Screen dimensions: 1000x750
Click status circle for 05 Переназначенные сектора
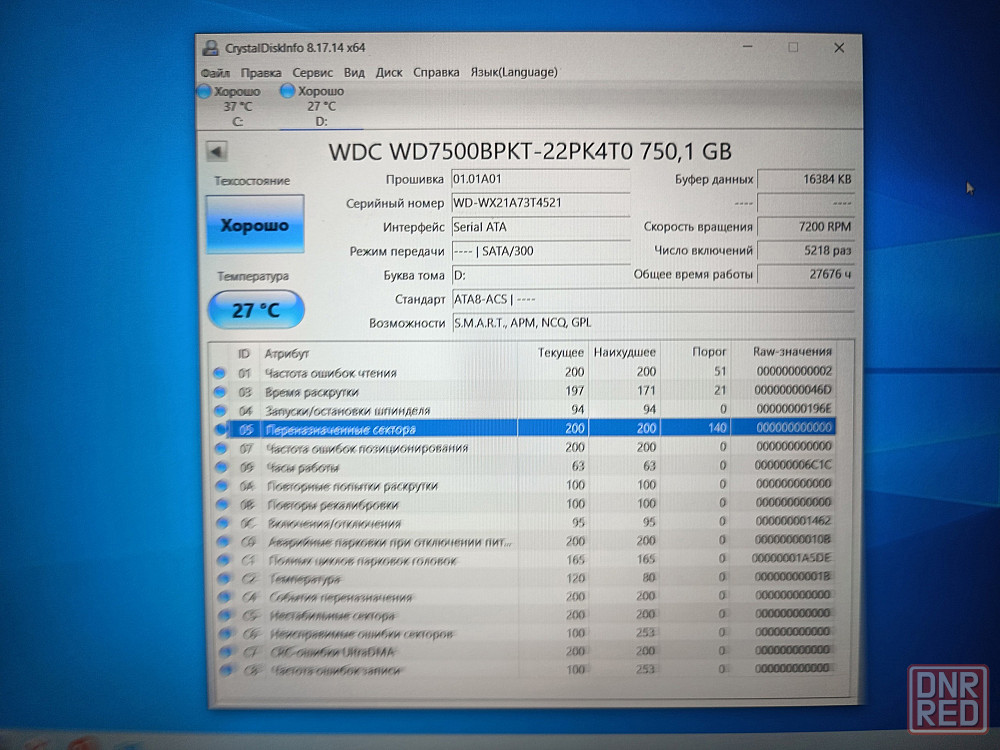pyautogui.click(x=221, y=429)
